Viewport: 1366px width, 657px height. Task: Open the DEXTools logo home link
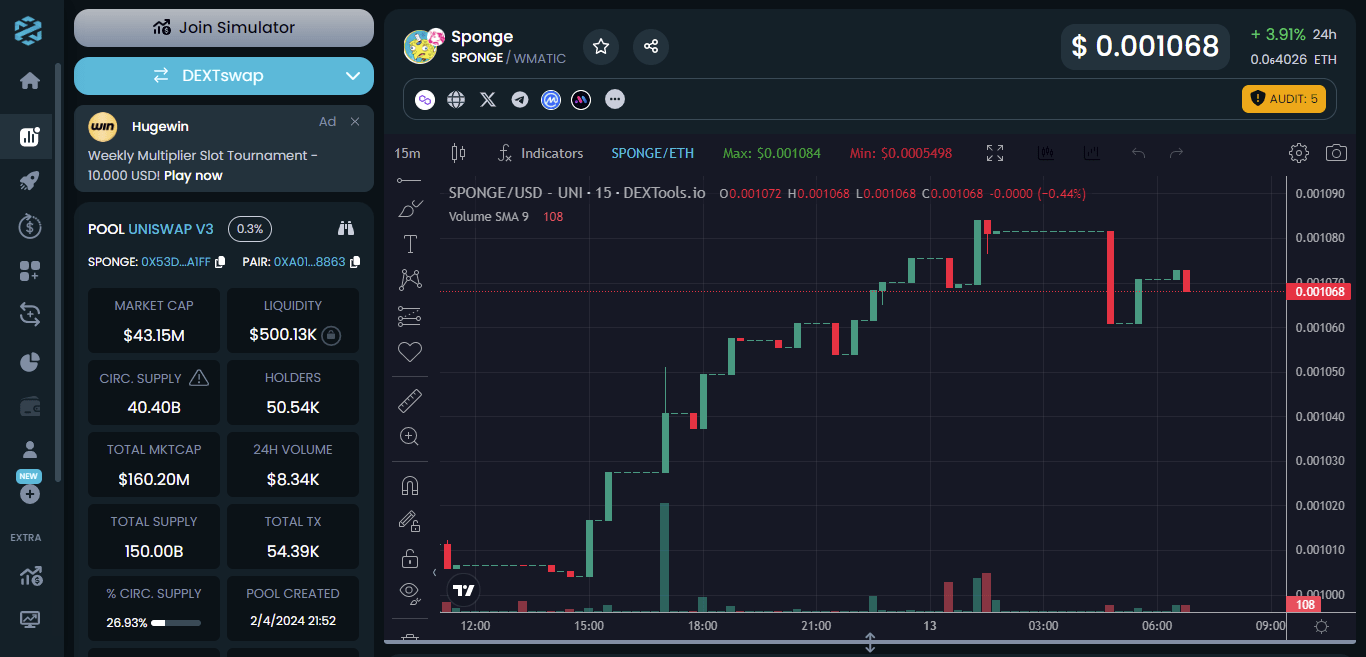click(29, 30)
